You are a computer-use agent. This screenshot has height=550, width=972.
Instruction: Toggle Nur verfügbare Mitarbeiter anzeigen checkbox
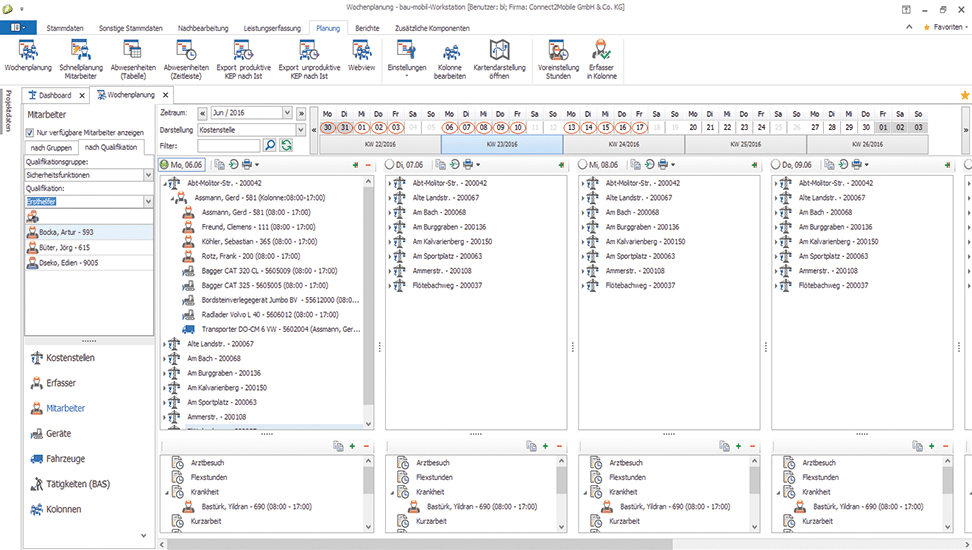click(29, 132)
